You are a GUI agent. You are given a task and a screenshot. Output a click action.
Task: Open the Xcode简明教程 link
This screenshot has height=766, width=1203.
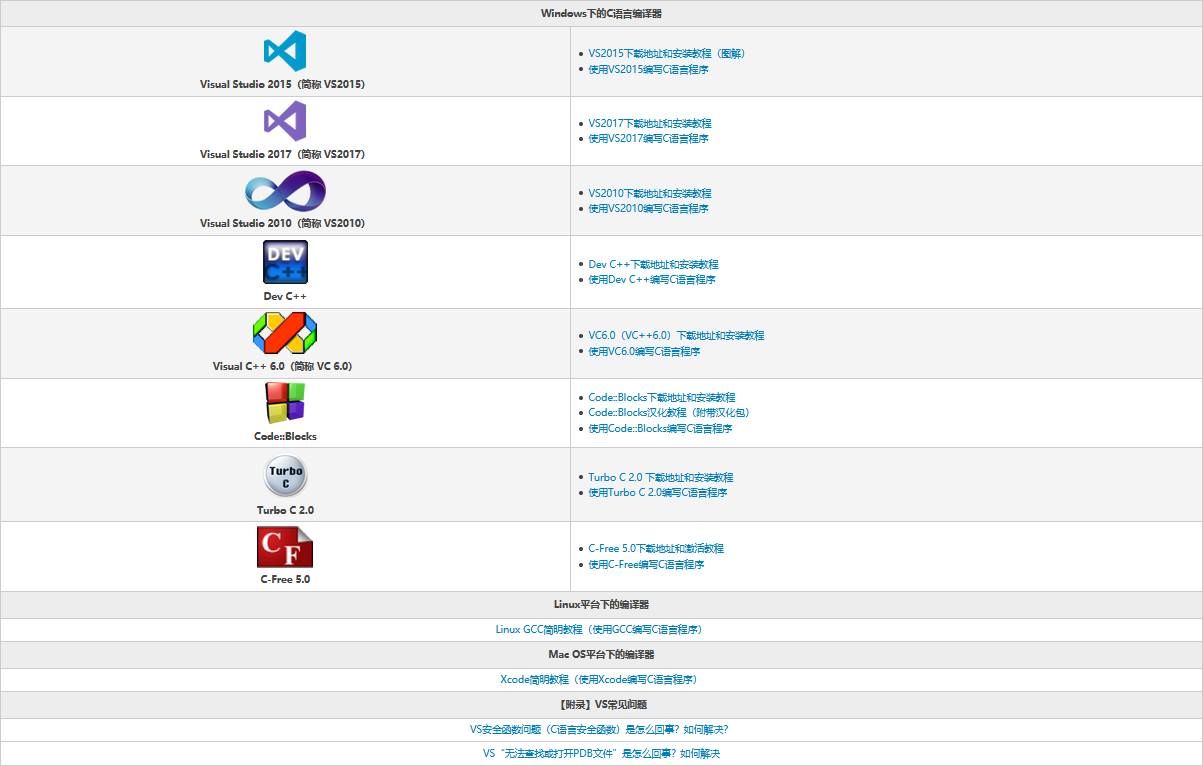[x=601, y=679]
